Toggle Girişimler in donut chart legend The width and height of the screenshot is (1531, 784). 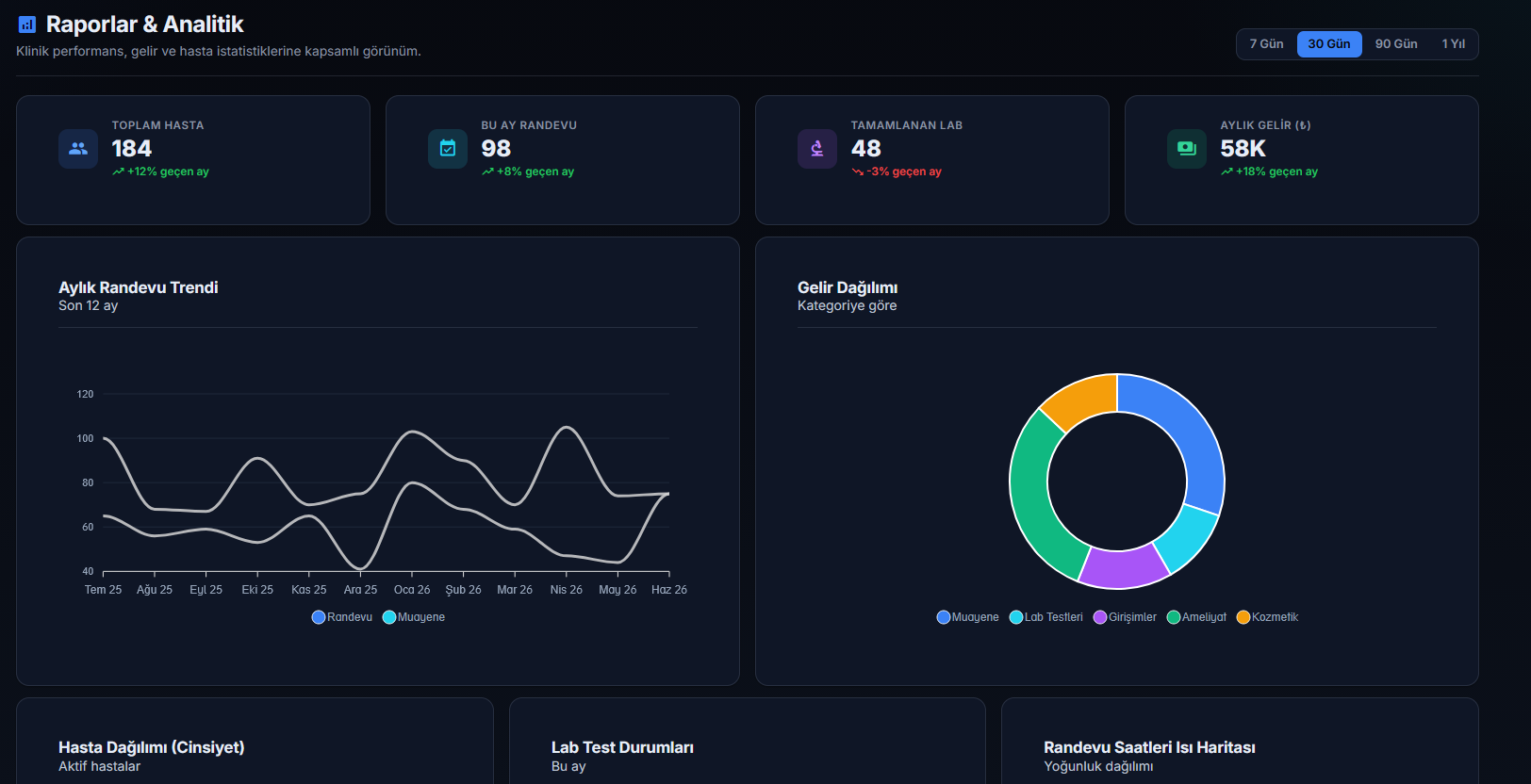[1125, 617]
